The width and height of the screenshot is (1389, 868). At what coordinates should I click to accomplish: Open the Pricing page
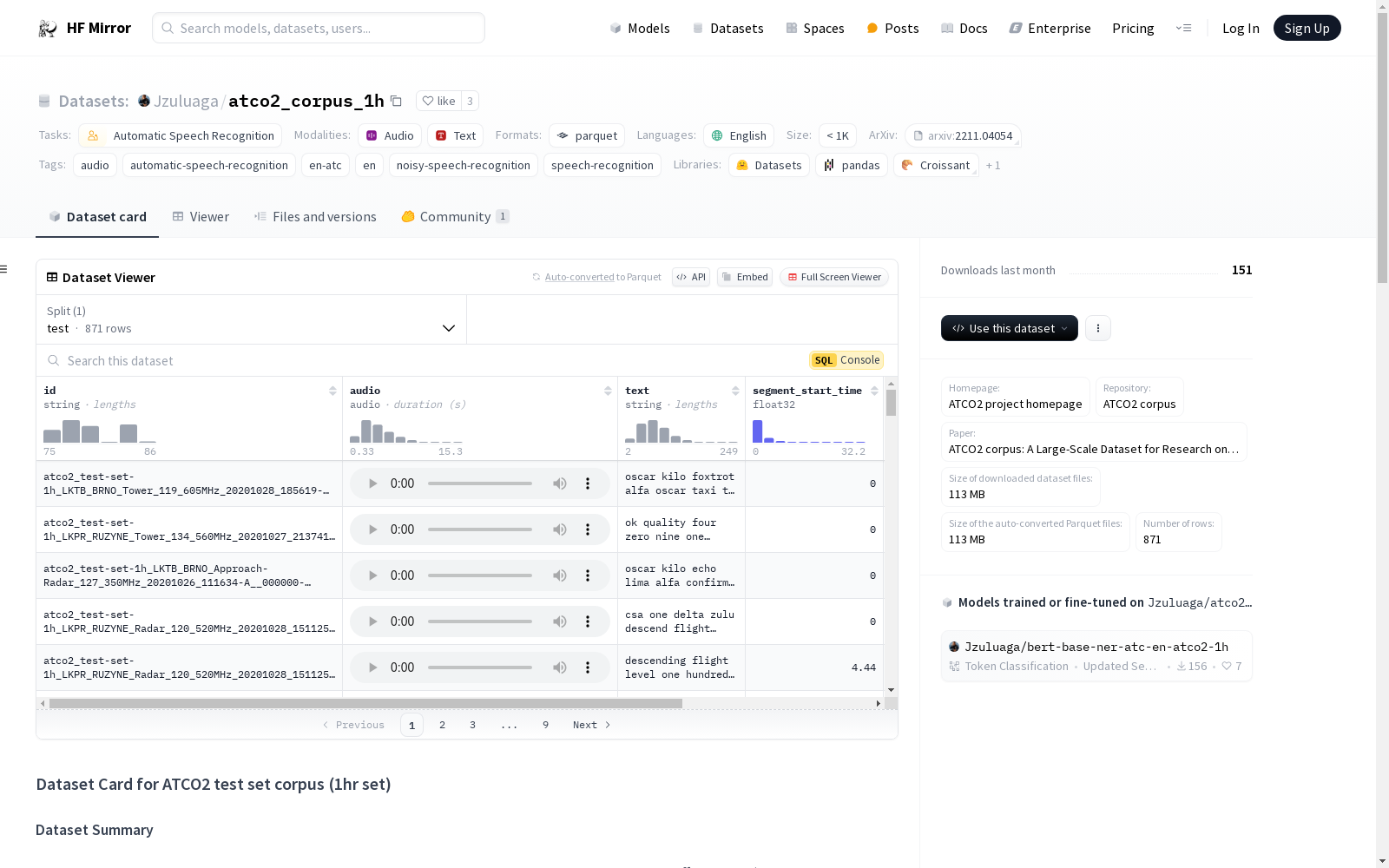(x=1133, y=28)
